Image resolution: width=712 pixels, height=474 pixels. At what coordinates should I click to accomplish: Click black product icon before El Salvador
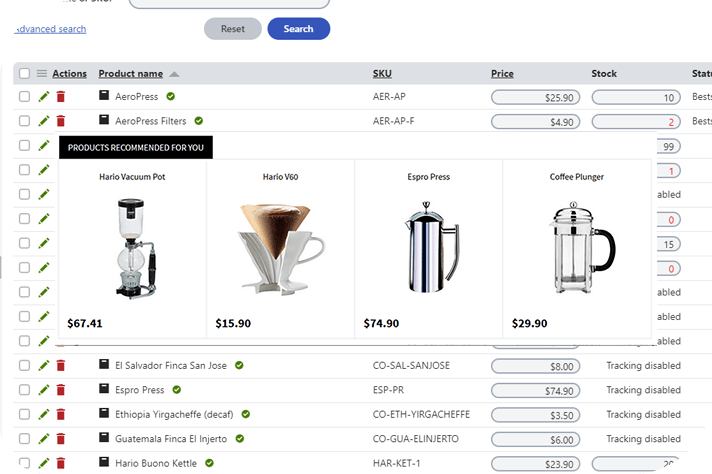point(104,364)
